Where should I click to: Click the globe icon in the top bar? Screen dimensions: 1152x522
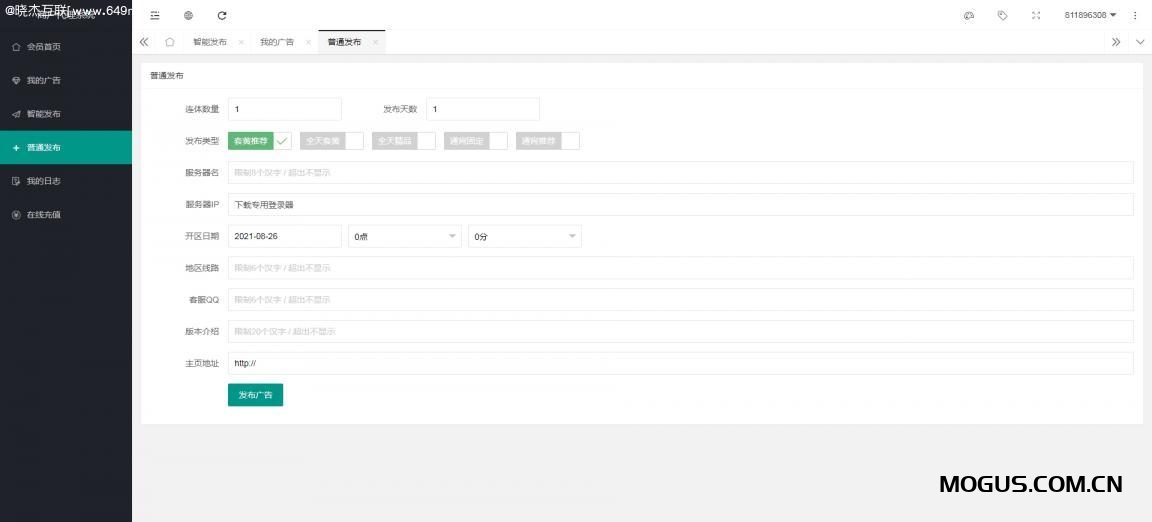tap(188, 15)
